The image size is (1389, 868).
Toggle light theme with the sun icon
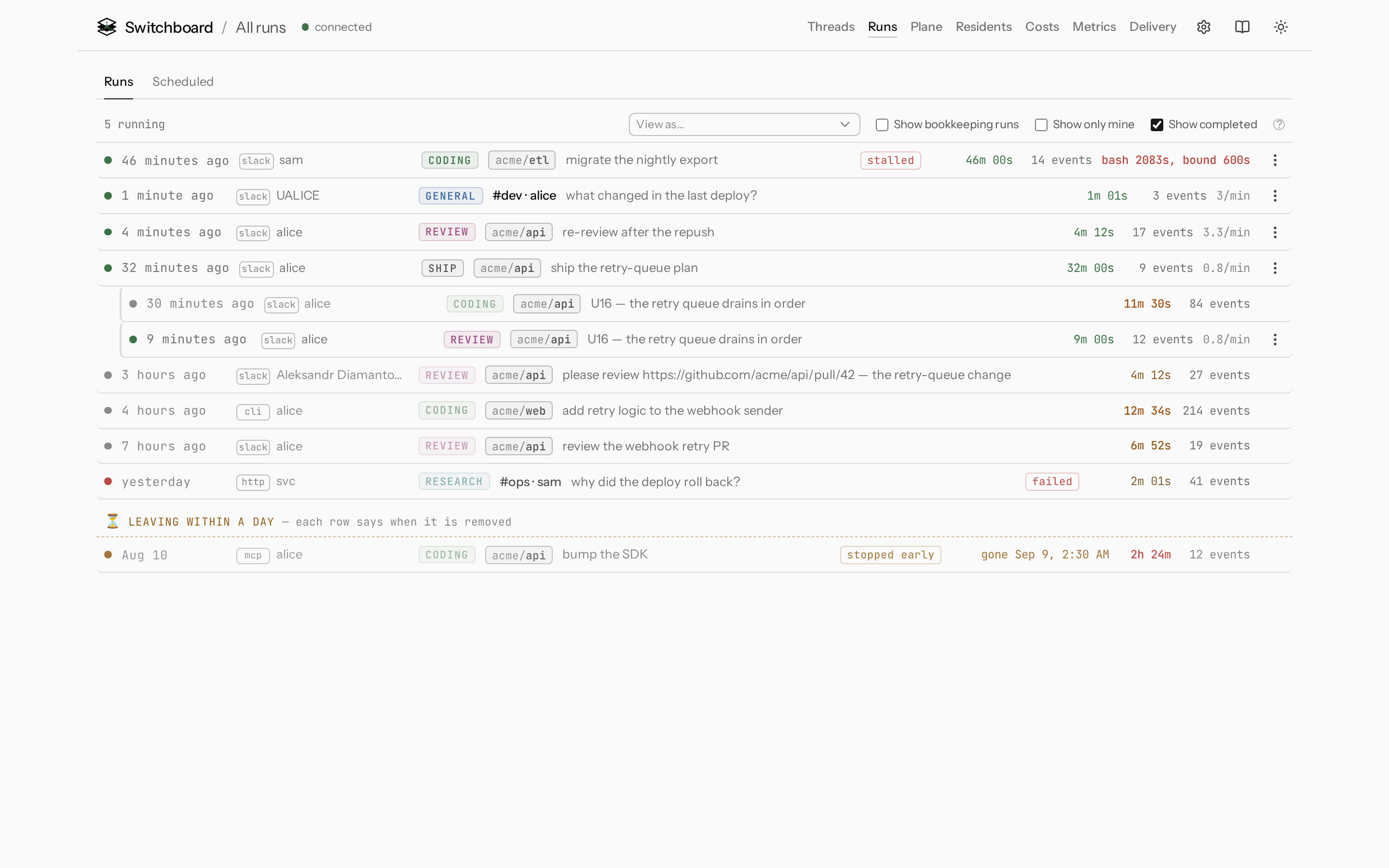click(1280, 27)
